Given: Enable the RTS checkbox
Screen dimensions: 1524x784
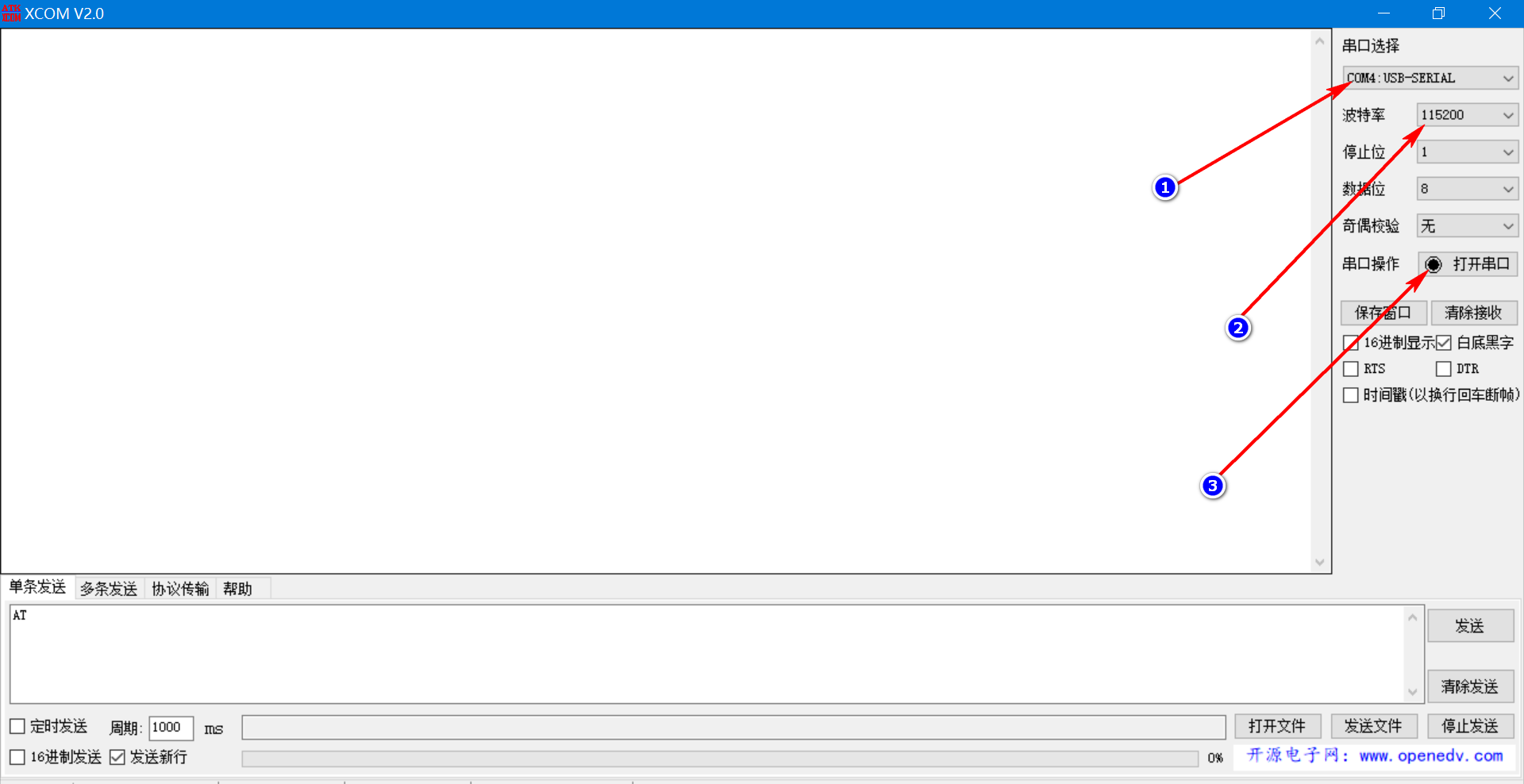Looking at the screenshot, I should 1350,369.
